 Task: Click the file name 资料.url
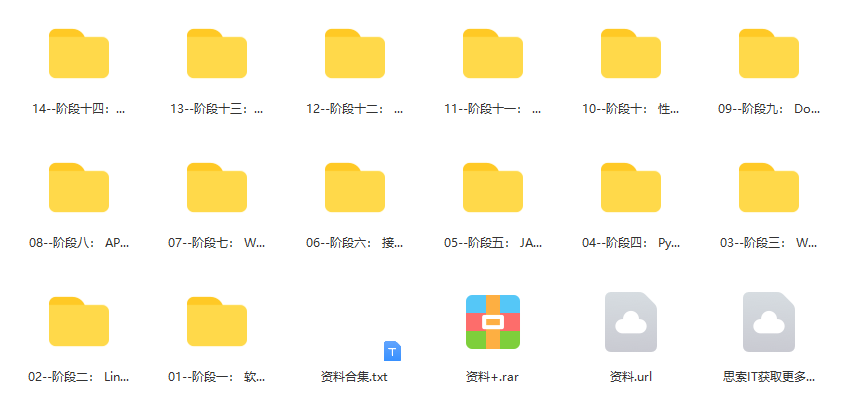pyautogui.click(x=631, y=377)
